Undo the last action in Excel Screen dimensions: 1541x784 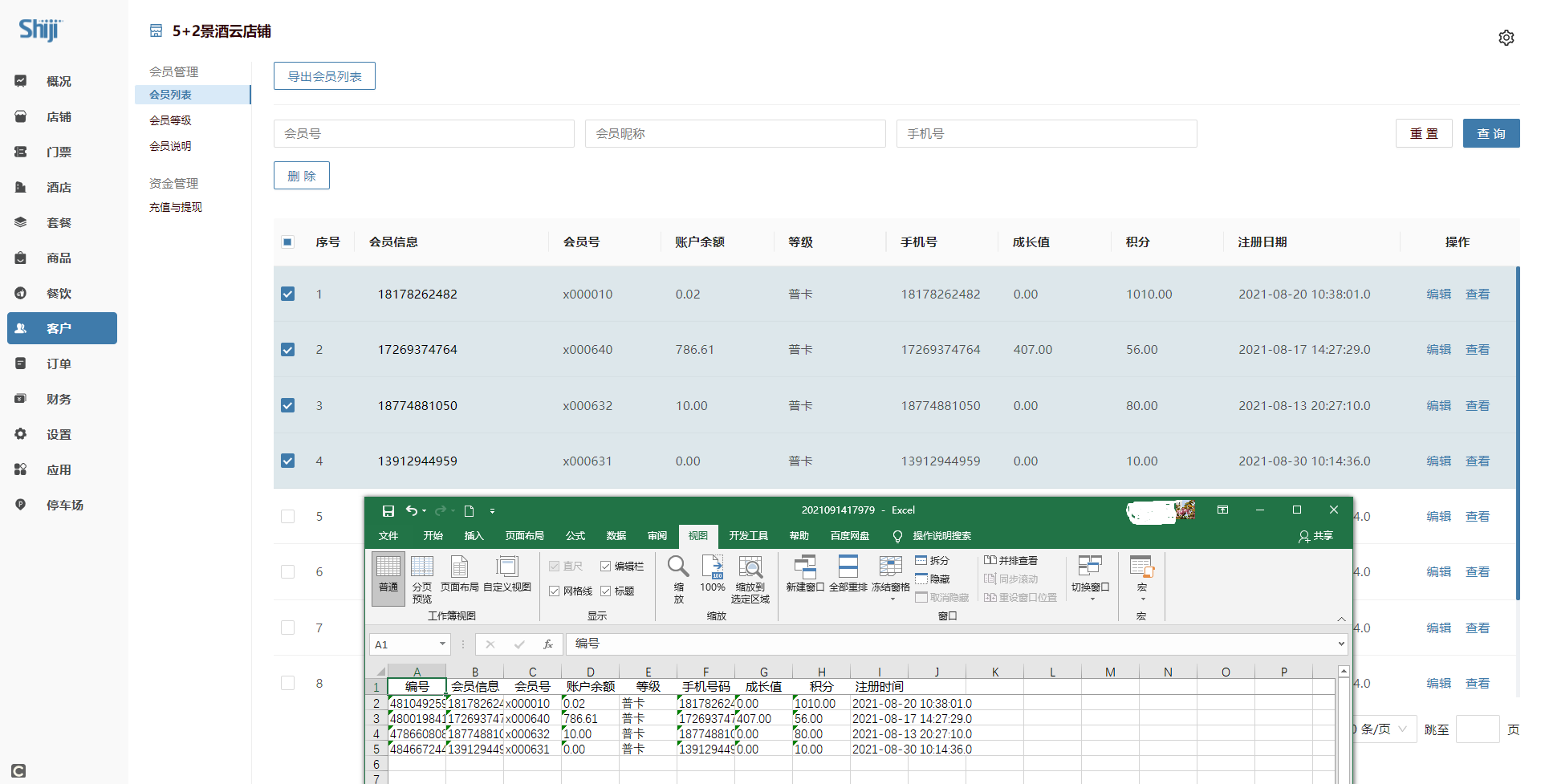tap(411, 510)
